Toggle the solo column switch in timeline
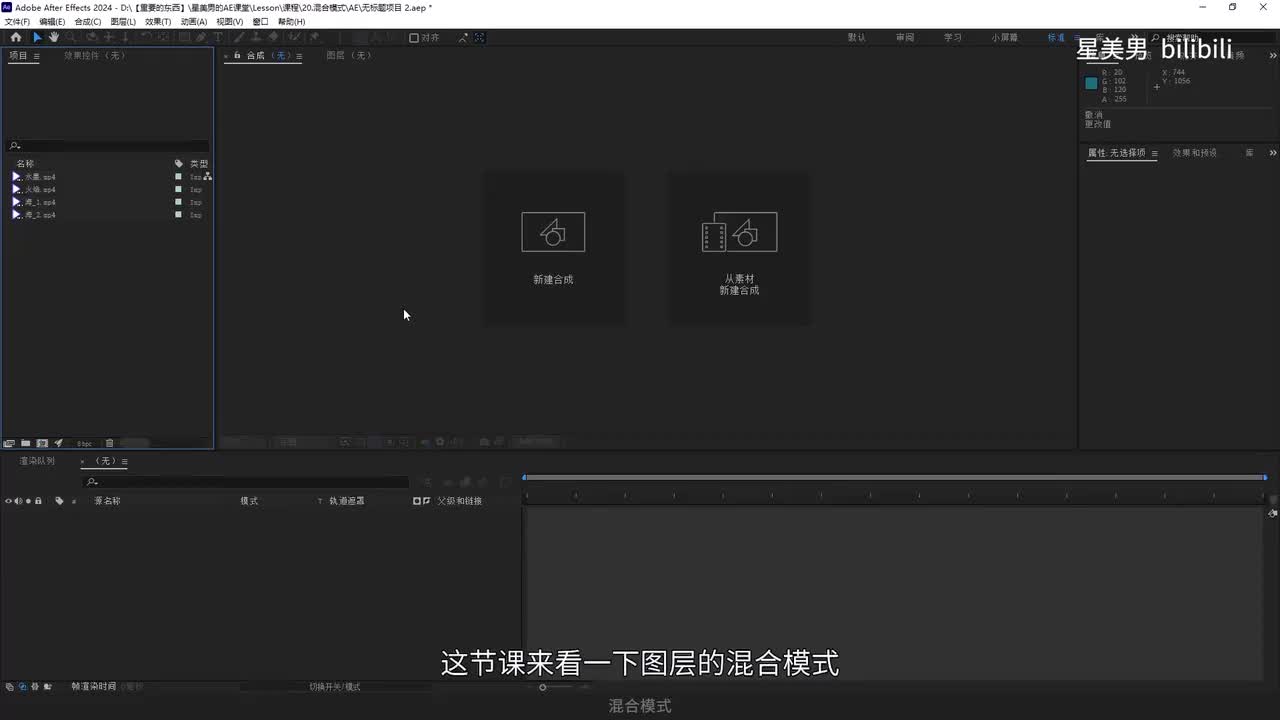This screenshot has height=720, width=1280. [x=29, y=500]
